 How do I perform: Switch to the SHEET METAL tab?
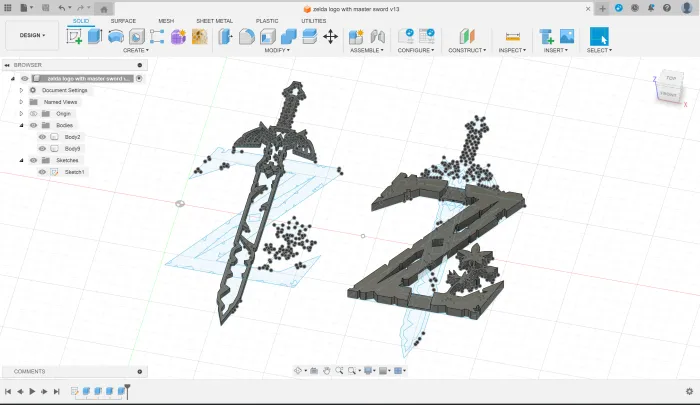point(214,21)
